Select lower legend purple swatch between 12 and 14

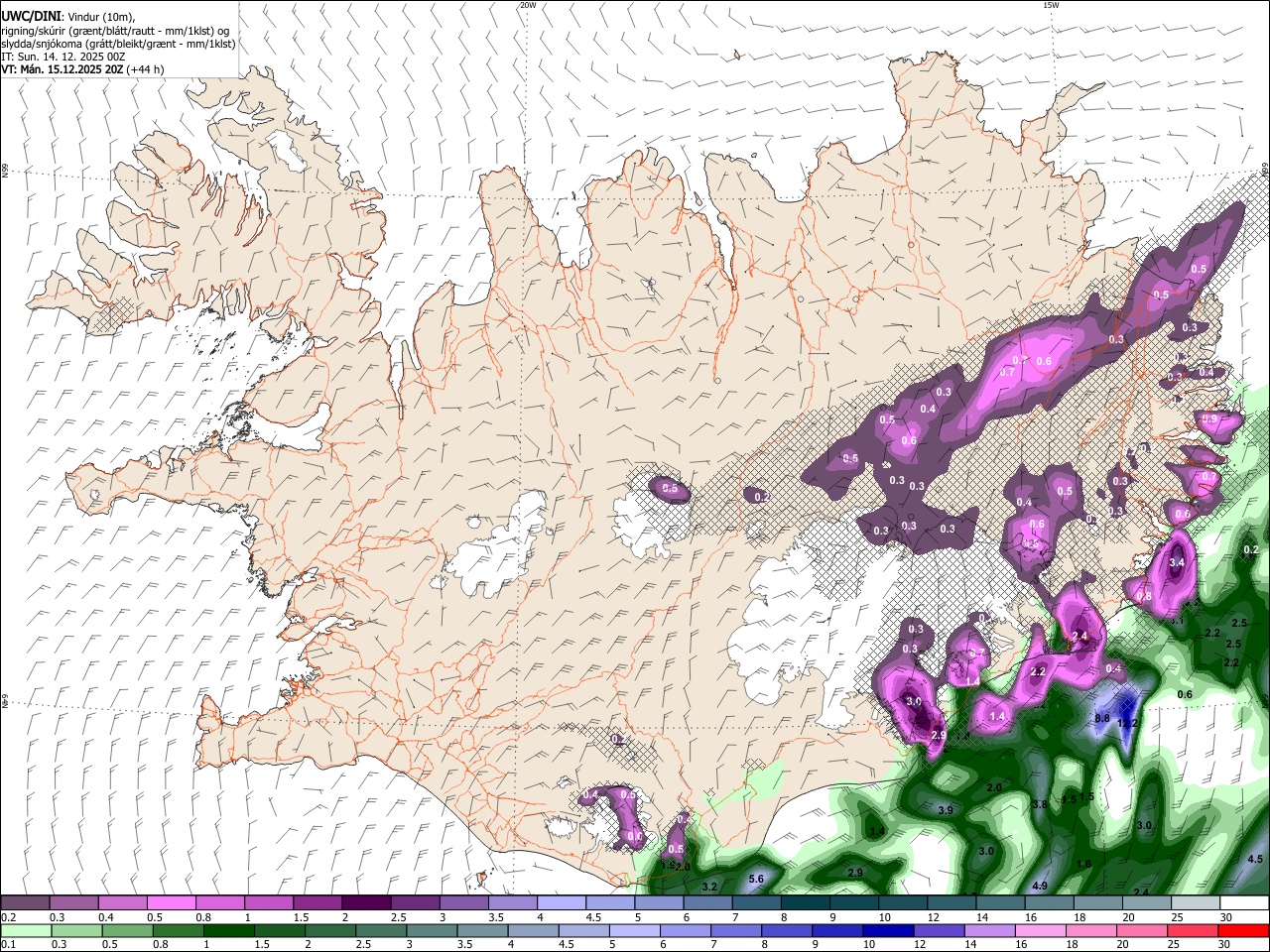tap(939, 930)
